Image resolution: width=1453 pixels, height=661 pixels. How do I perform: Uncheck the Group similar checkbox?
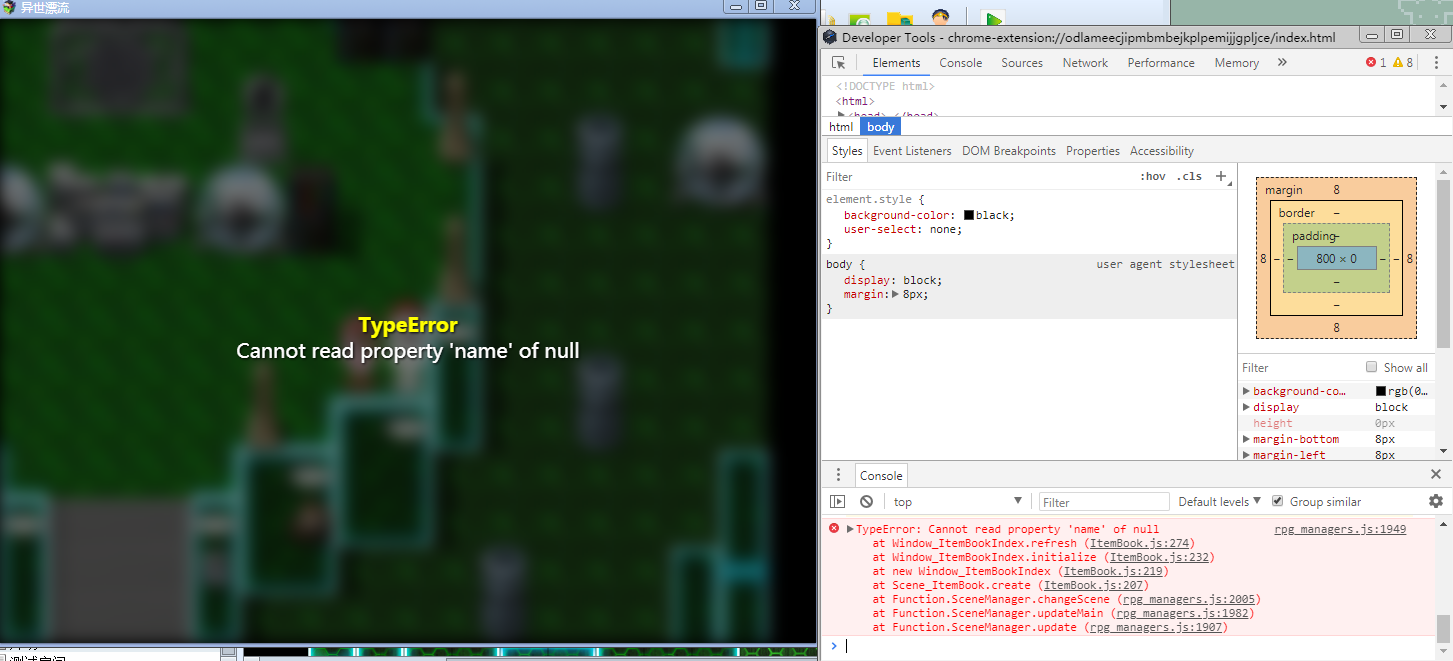coord(1277,501)
